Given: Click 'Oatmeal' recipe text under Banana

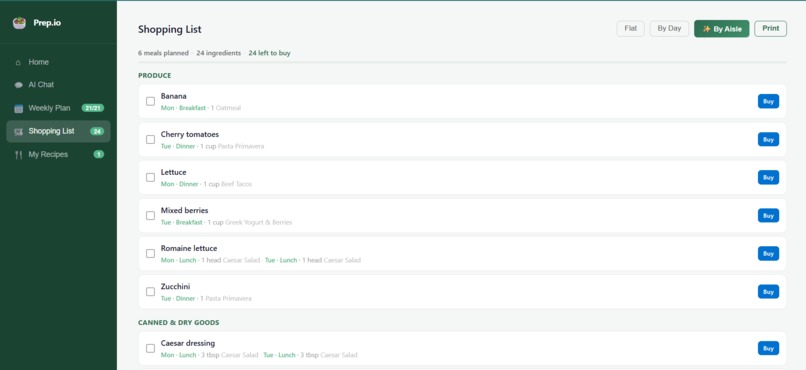Looking at the screenshot, I should [228, 108].
